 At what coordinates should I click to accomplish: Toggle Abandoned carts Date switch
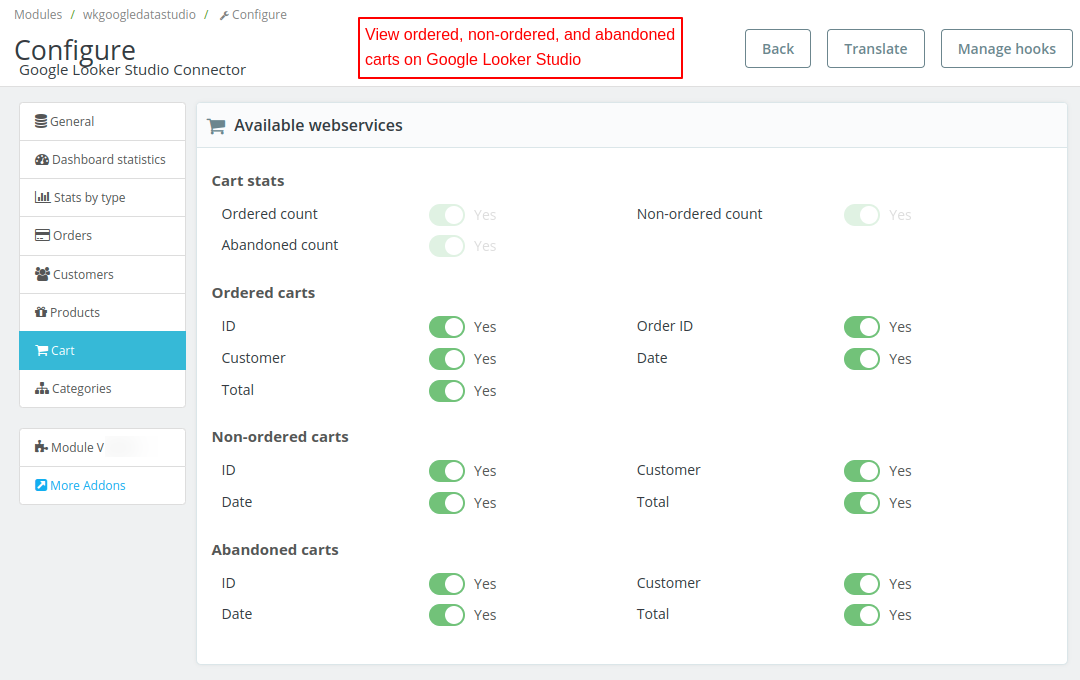point(447,615)
